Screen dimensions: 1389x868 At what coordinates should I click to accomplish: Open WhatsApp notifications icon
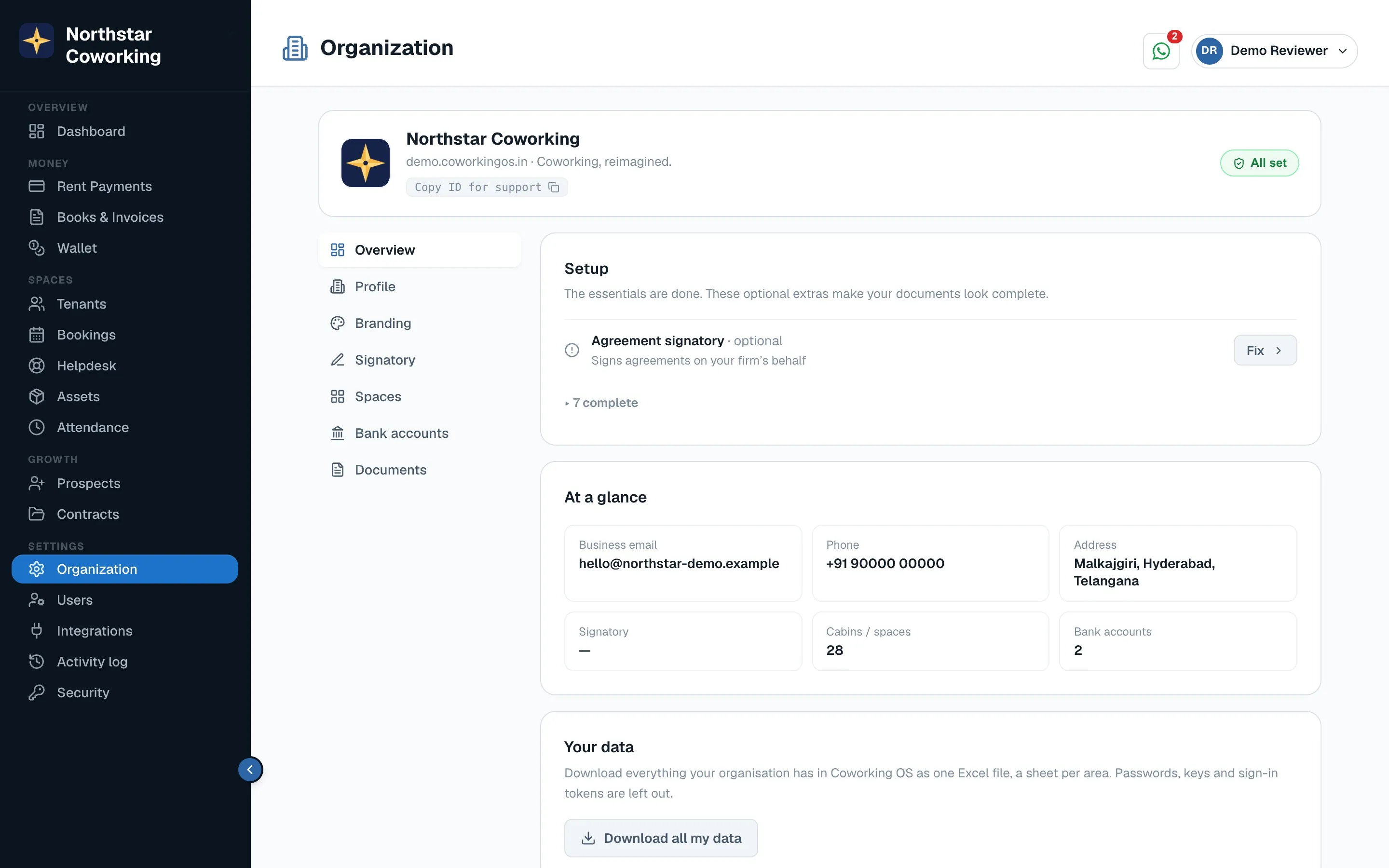pos(1160,51)
